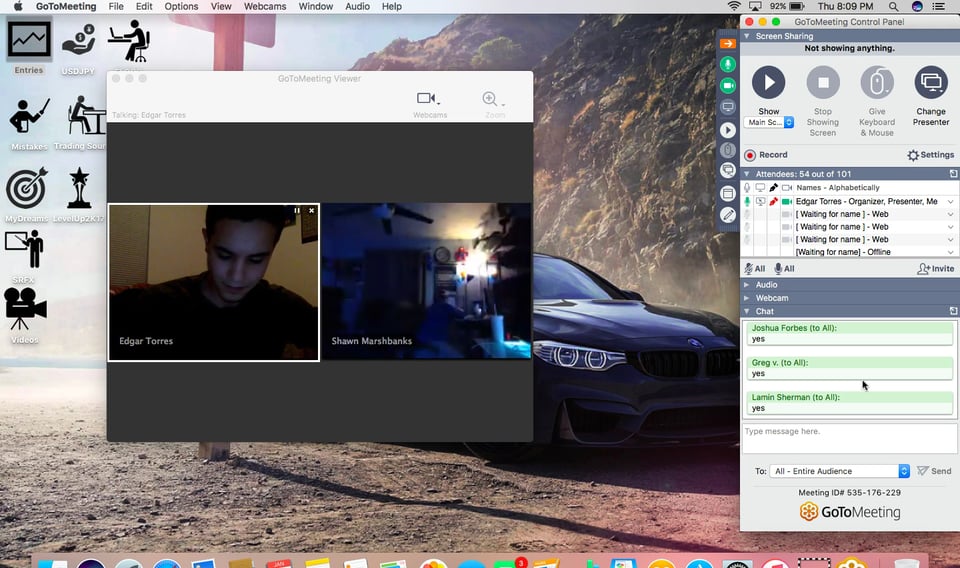Click Lamin Sherman chat message
Screen dimensions: 960x568
click(x=849, y=403)
